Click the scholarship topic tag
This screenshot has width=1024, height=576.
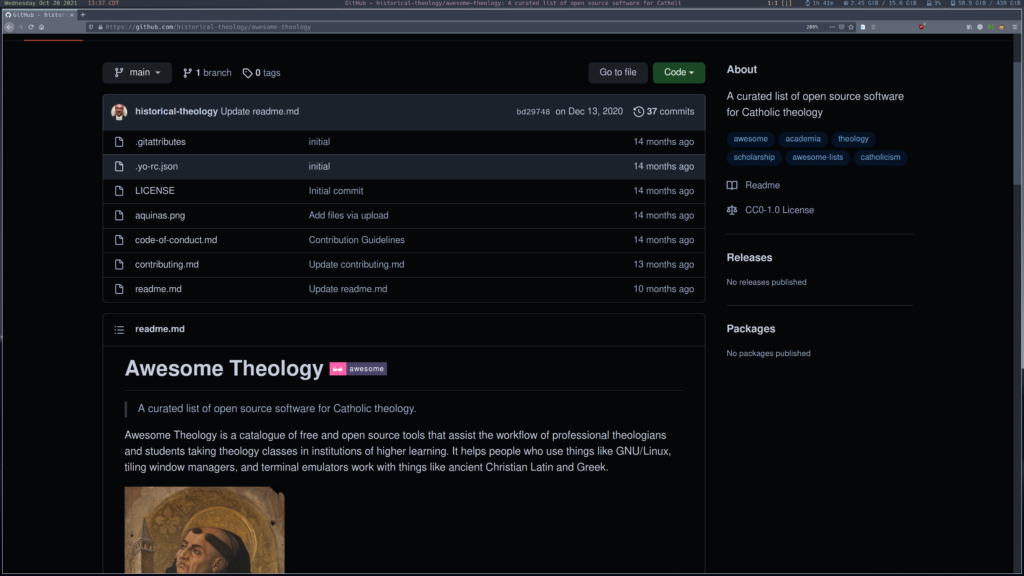(754, 157)
